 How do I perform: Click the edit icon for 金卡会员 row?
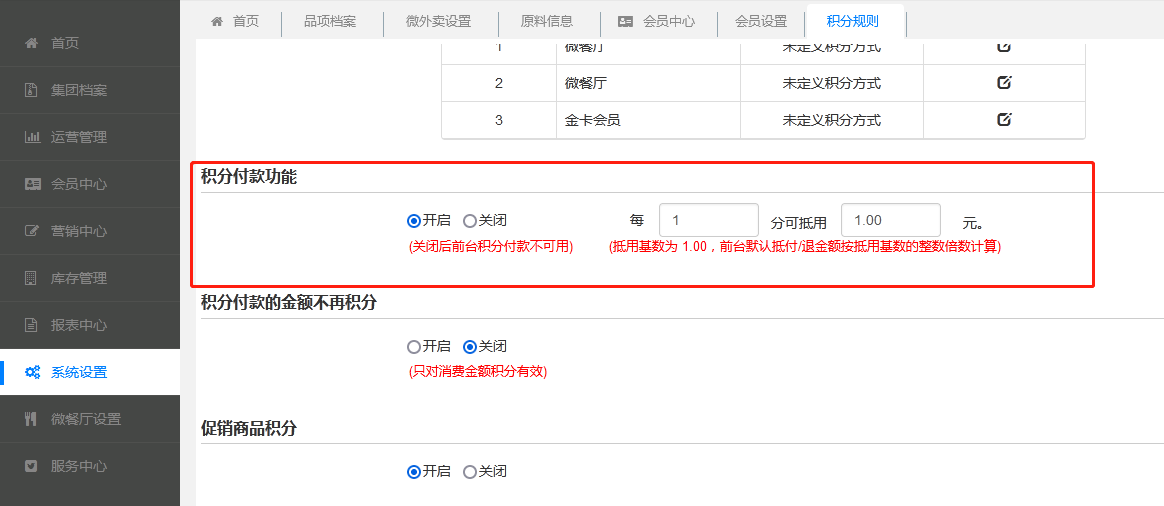[x=1004, y=120]
